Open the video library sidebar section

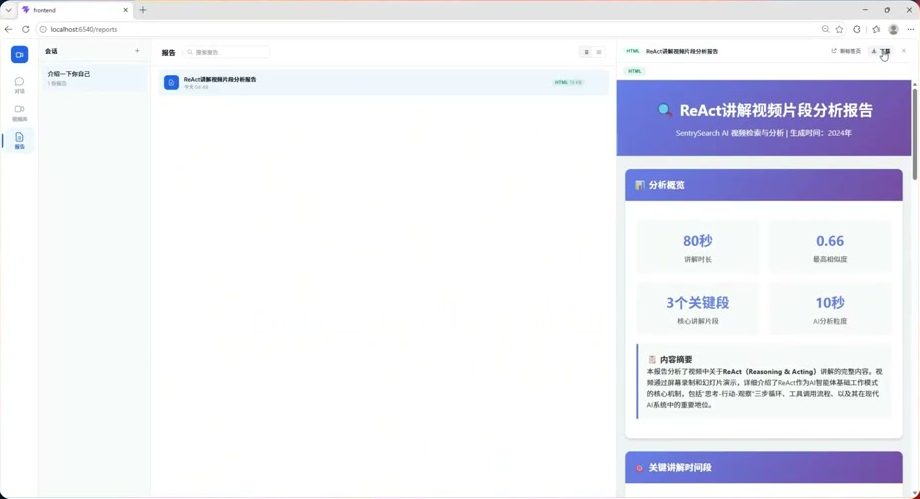[x=19, y=113]
